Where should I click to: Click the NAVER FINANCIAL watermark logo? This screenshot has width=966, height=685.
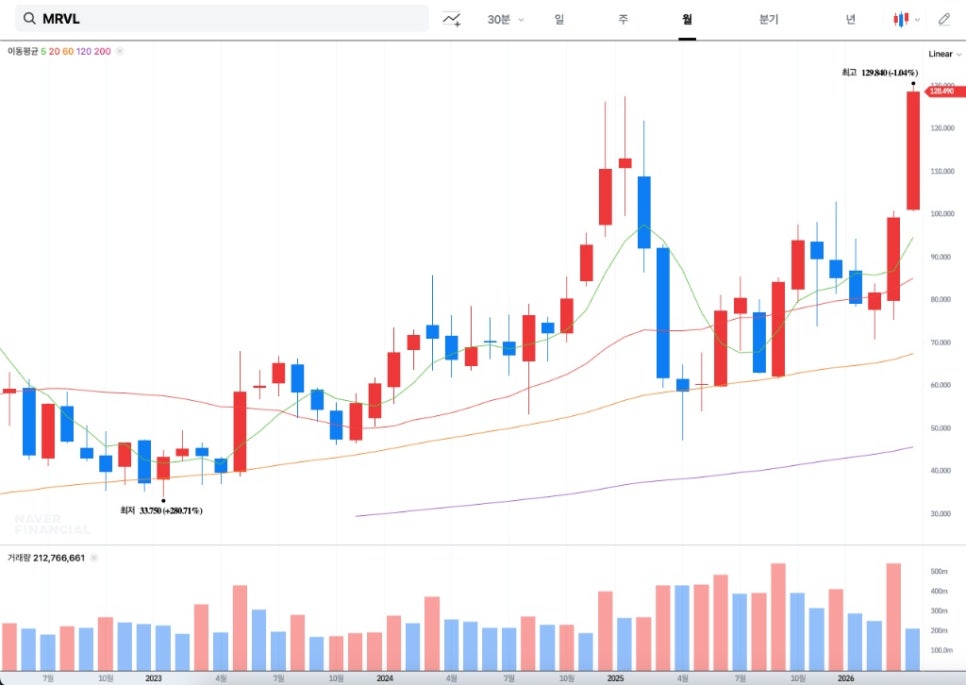(52, 524)
